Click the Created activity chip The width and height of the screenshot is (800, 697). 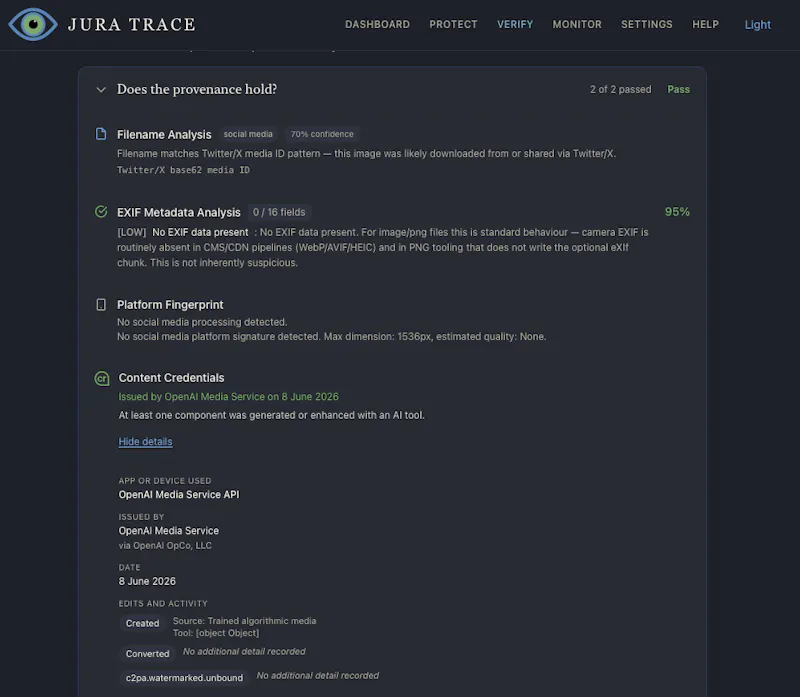(142, 624)
